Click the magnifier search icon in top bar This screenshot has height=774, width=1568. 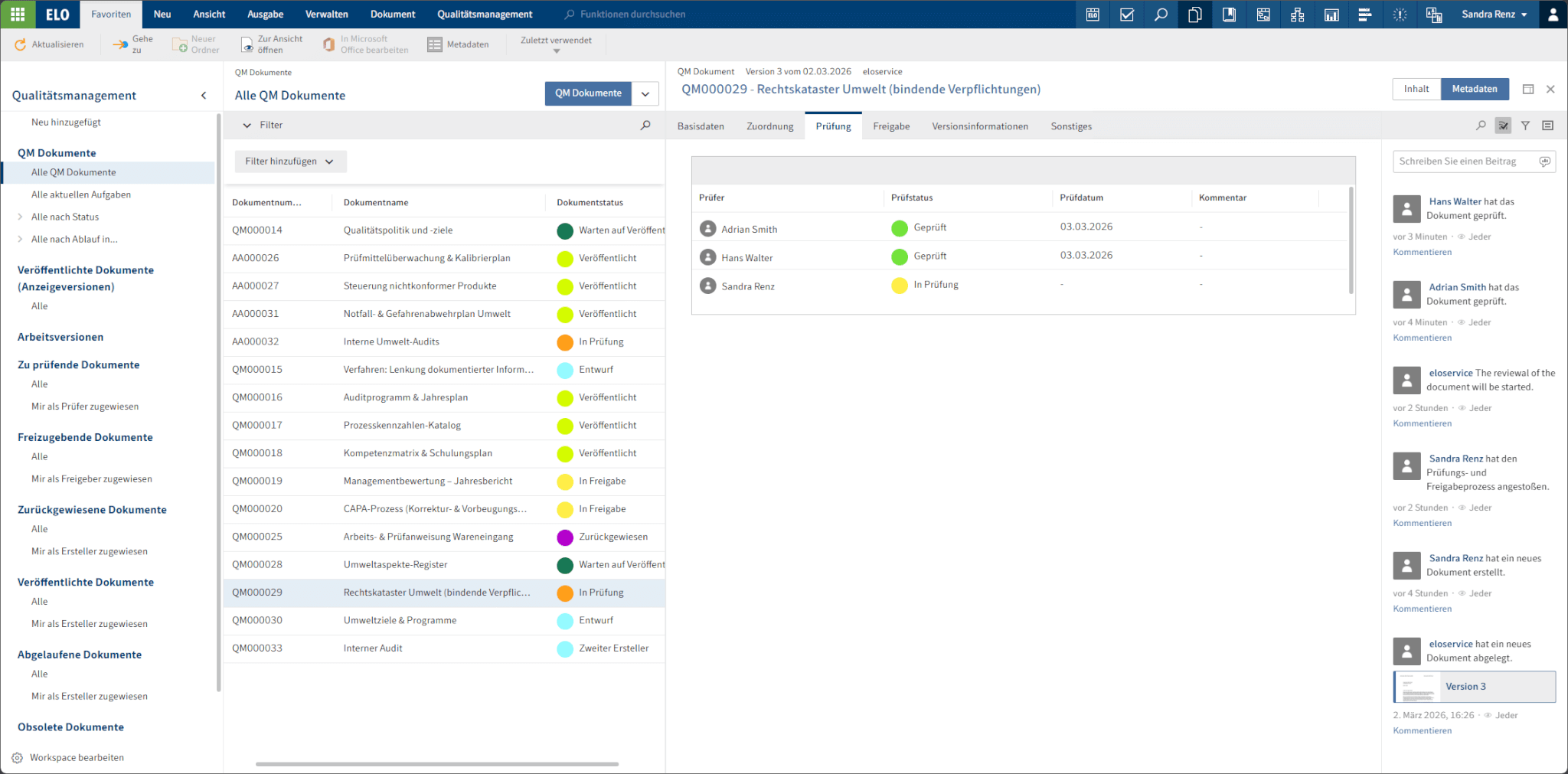click(1161, 15)
